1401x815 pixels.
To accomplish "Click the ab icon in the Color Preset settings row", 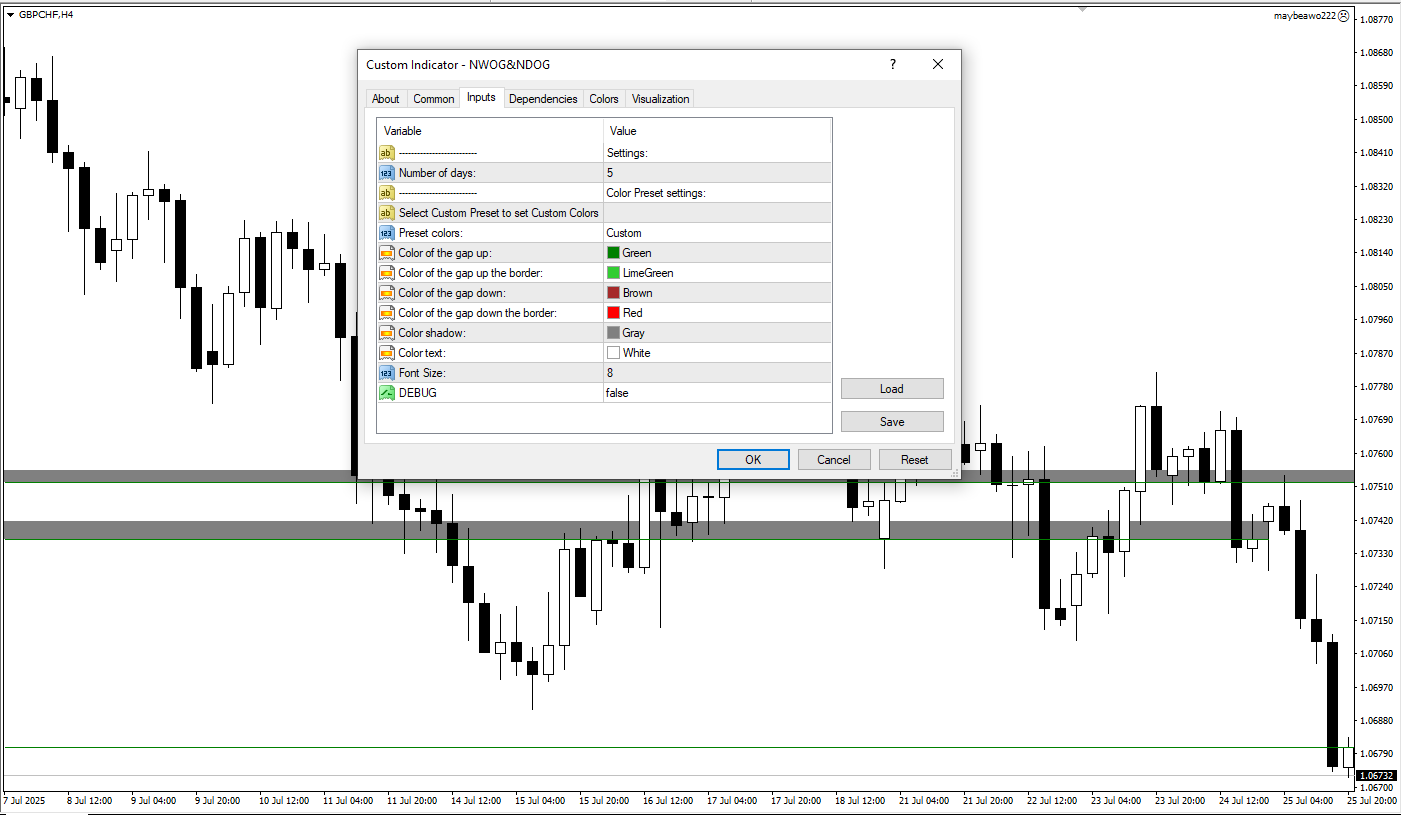I will coord(387,193).
